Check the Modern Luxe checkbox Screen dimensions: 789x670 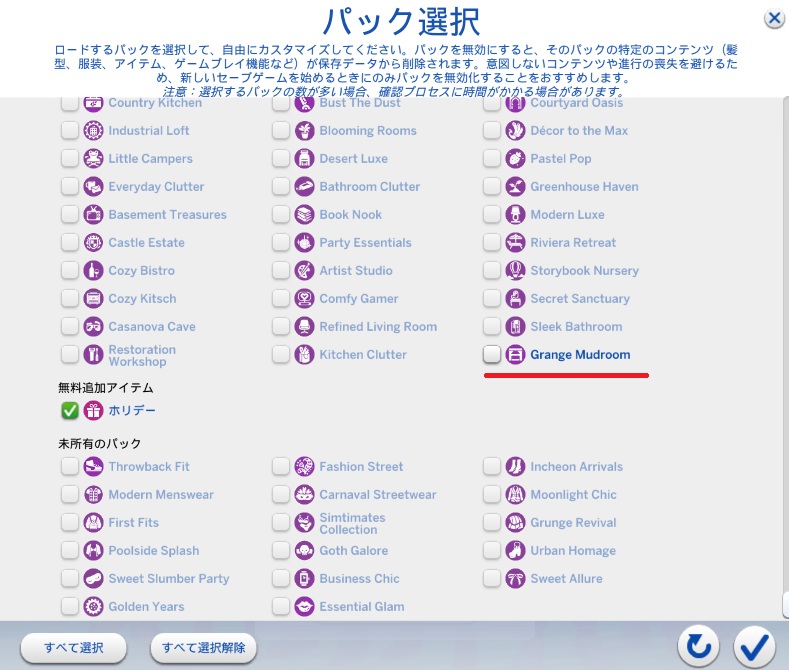492,214
